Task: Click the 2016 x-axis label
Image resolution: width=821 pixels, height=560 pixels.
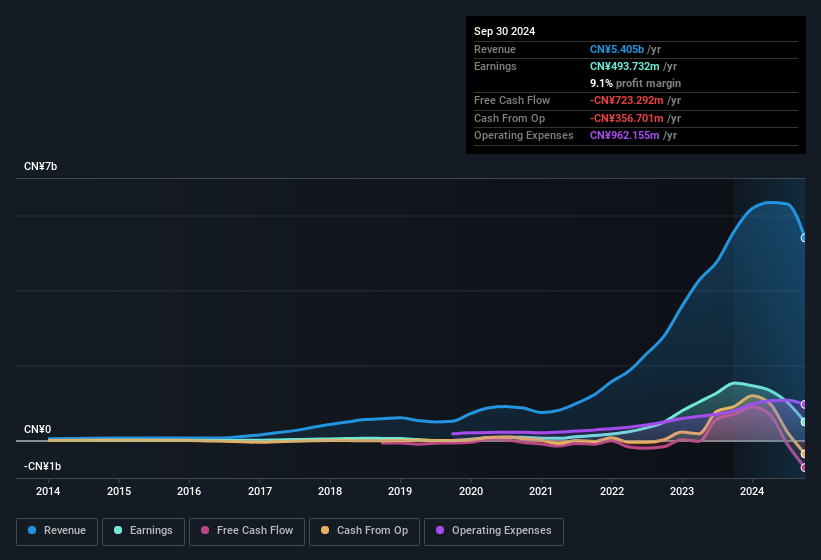Action: (189, 491)
